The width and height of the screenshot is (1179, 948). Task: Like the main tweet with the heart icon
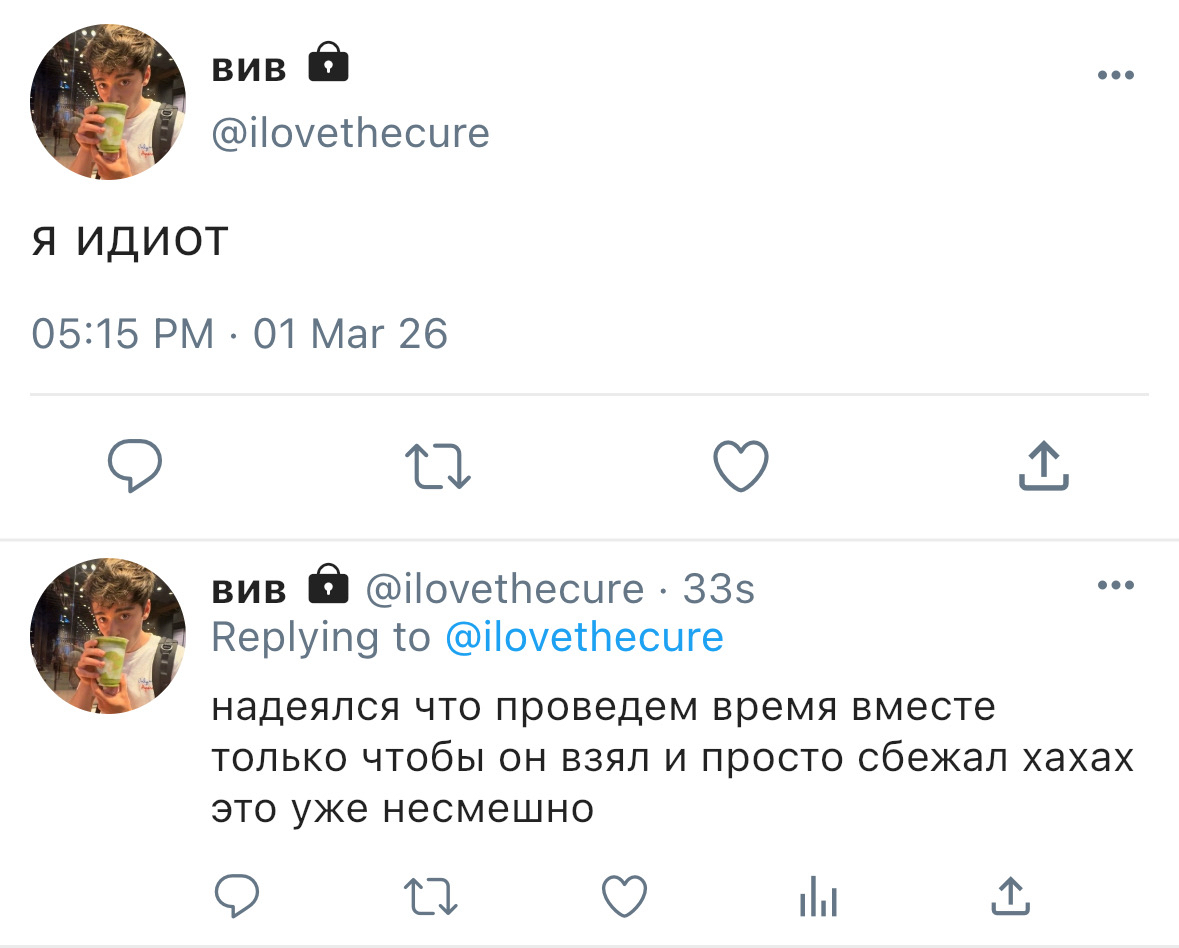741,466
